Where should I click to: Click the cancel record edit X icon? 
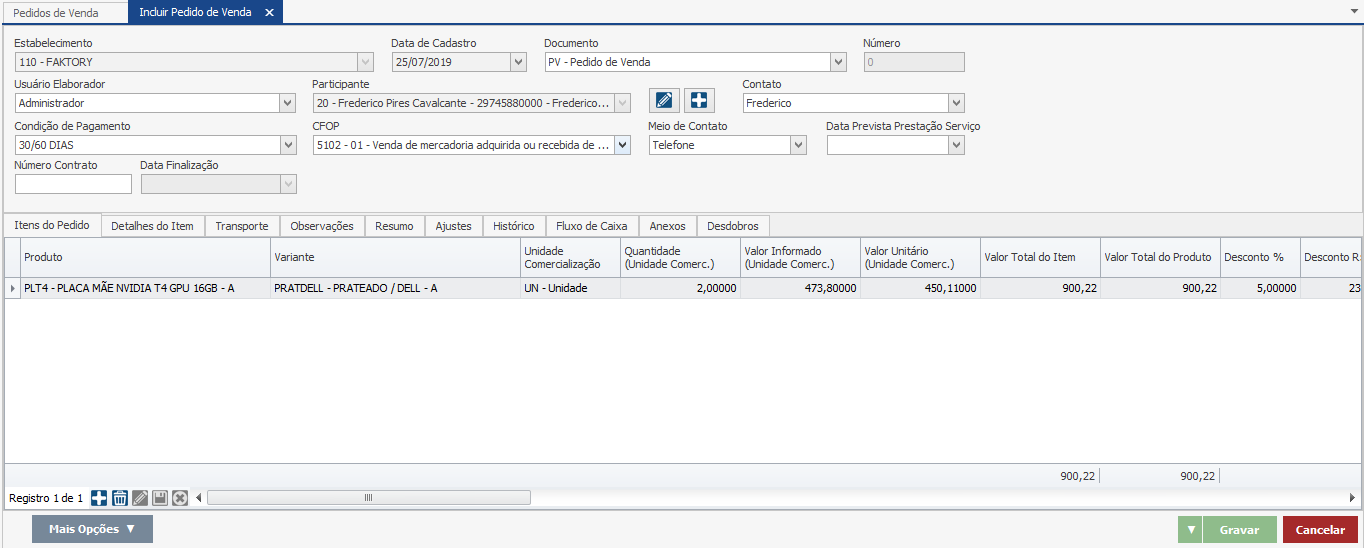coord(180,498)
